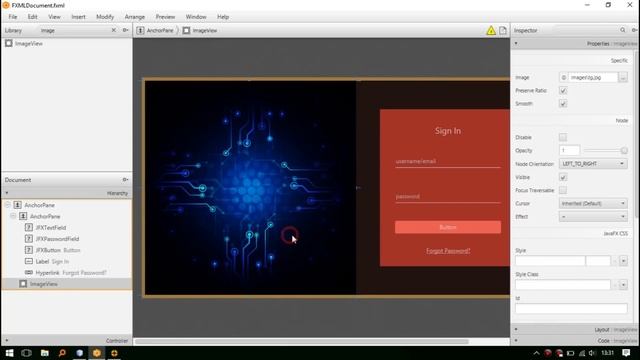Click the Opacity value field
Image resolution: width=640 pixels, height=360 pixels.
(569, 150)
